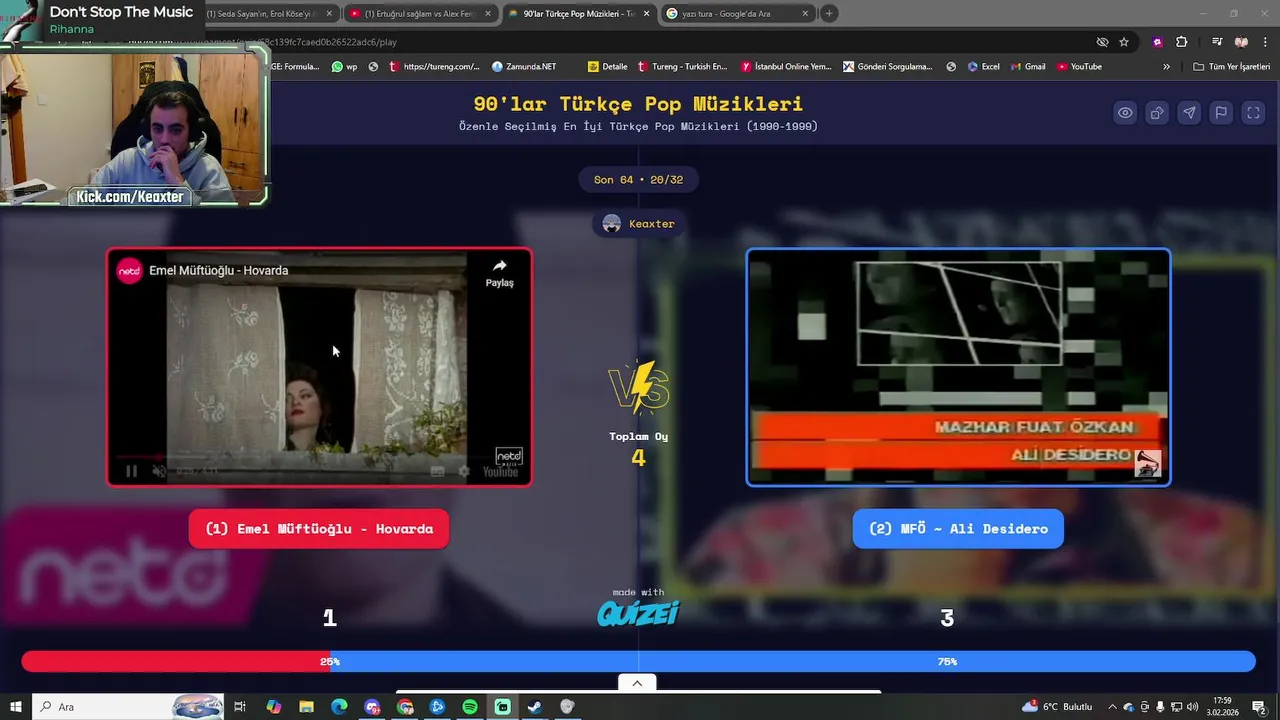This screenshot has height=720, width=1280.
Task: Toggle fullscreen with the expand-corners icon
Action: tap(1253, 113)
